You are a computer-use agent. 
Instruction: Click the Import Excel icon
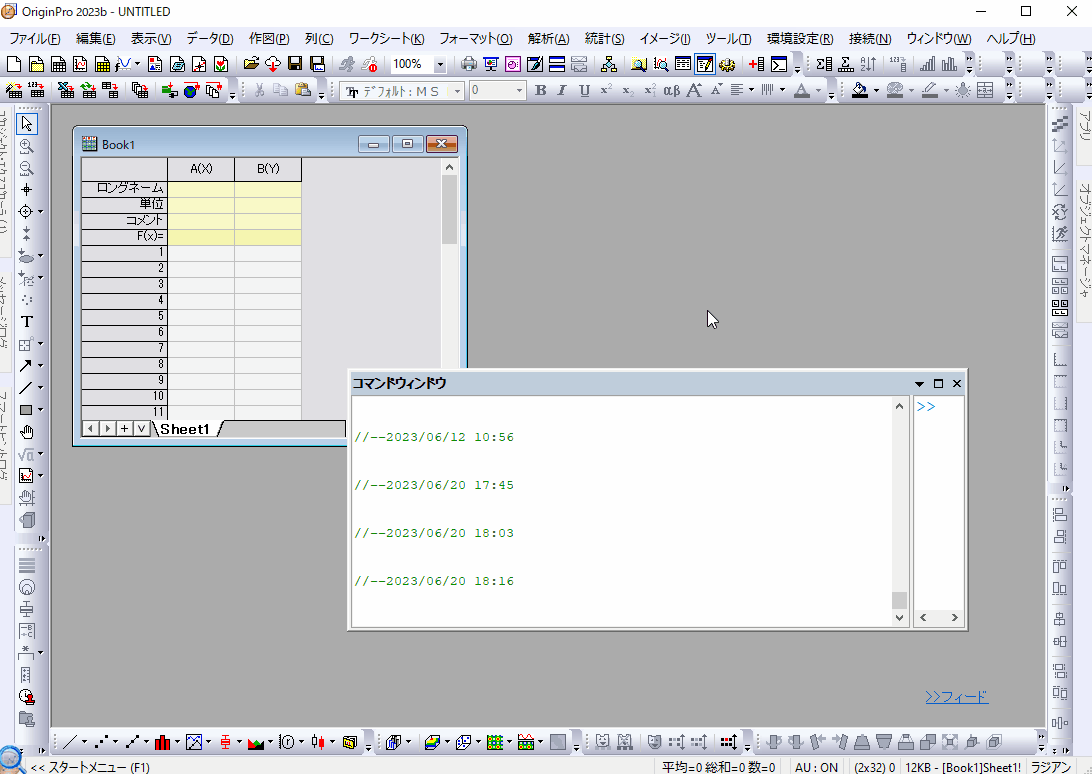tap(66, 91)
